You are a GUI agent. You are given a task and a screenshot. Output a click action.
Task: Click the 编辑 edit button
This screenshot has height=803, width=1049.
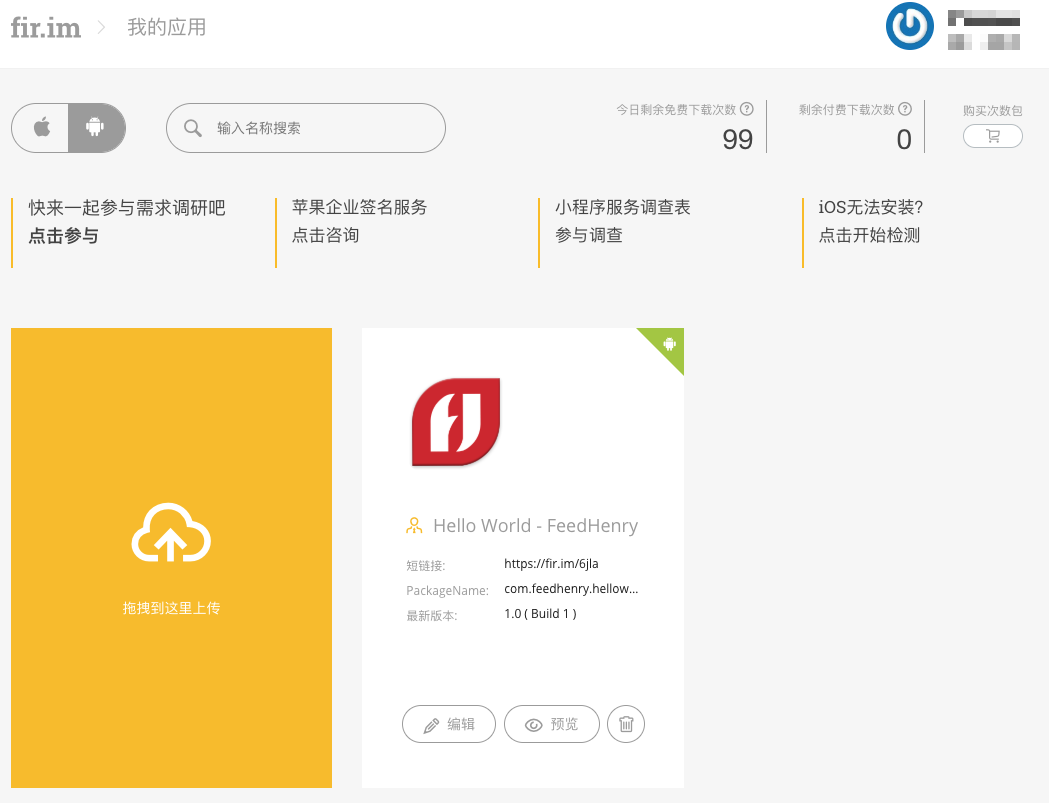pyautogui.click(x=449, y=724)
